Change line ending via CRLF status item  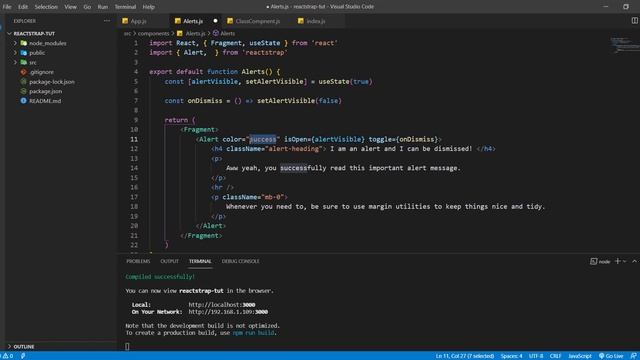(x=556, y=356)
